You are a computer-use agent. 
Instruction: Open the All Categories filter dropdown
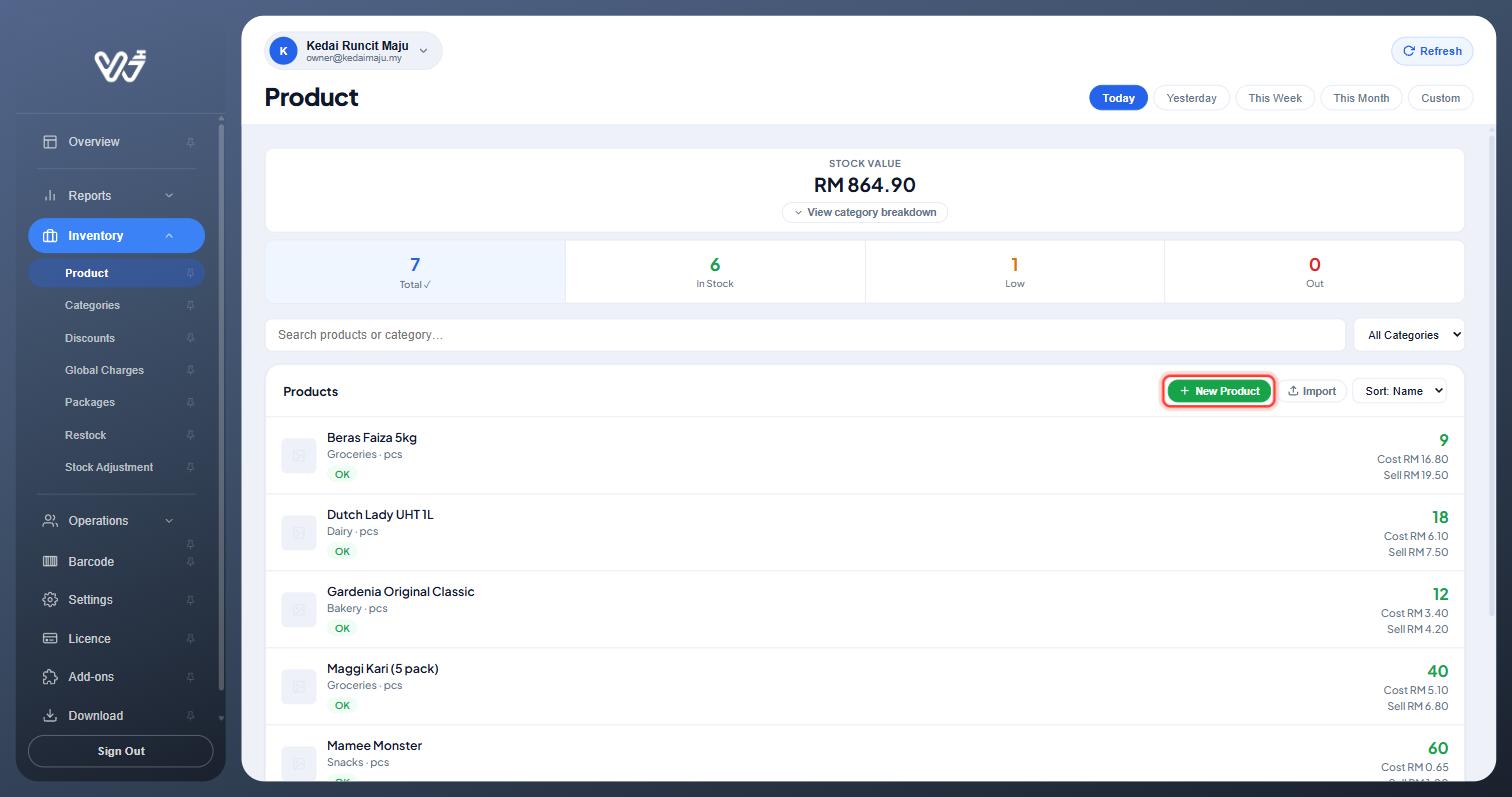pos(1409,335)
